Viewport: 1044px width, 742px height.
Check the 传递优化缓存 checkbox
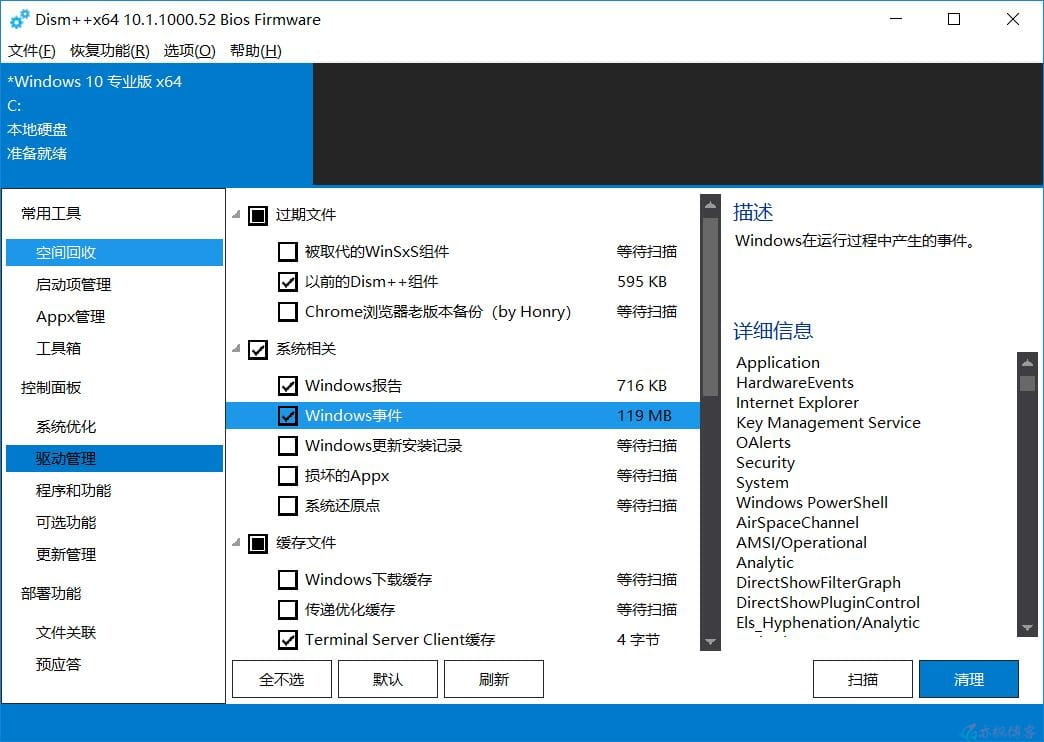pos(288,609)
